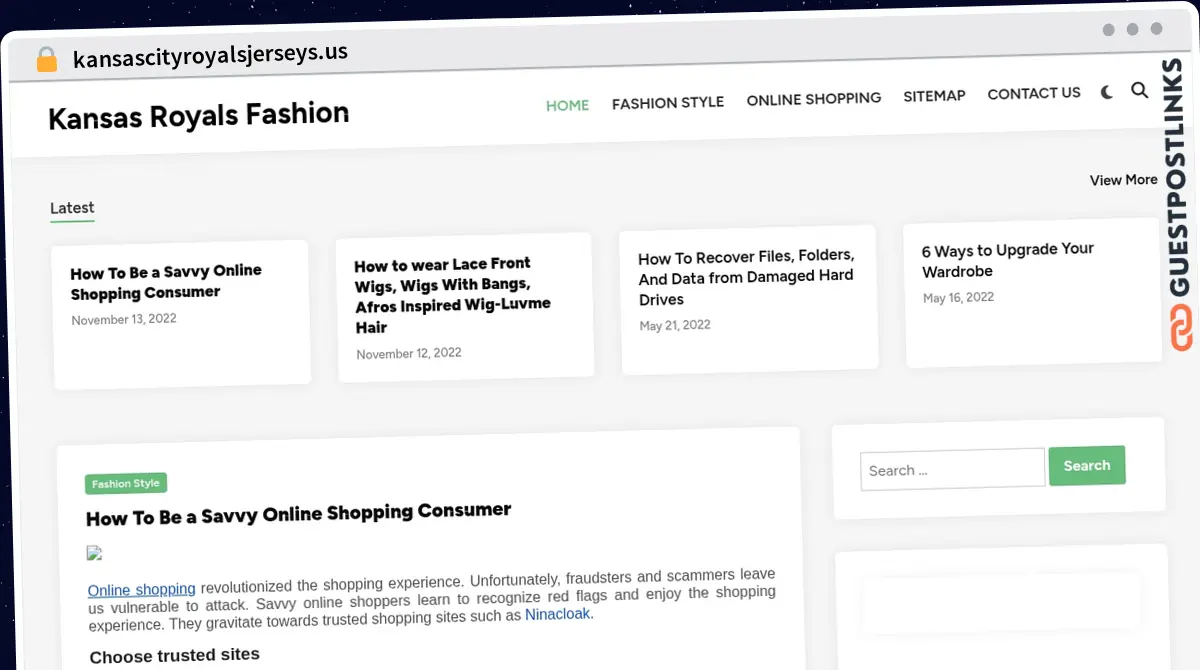Click the green Search button
Viewport: 1200px width, 670px height.
(1086, 466)
